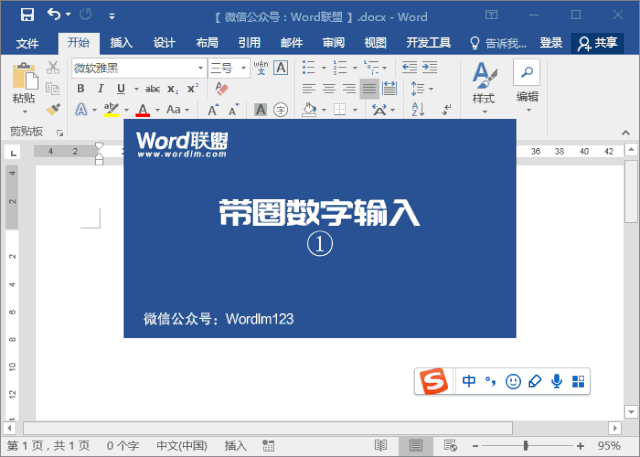Apply red font color
Viewport: 640px width, 457px height.
point(142,109)
